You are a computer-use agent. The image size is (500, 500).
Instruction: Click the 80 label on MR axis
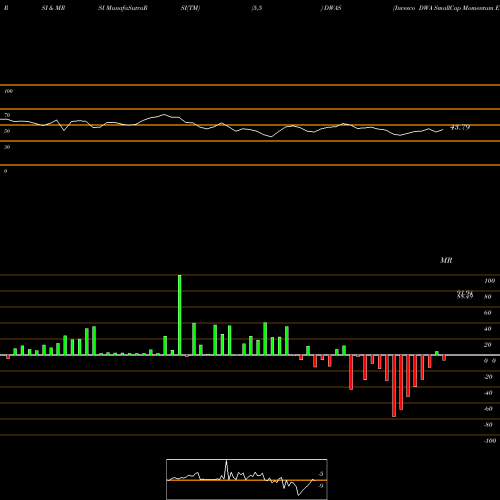click(488, 297)
